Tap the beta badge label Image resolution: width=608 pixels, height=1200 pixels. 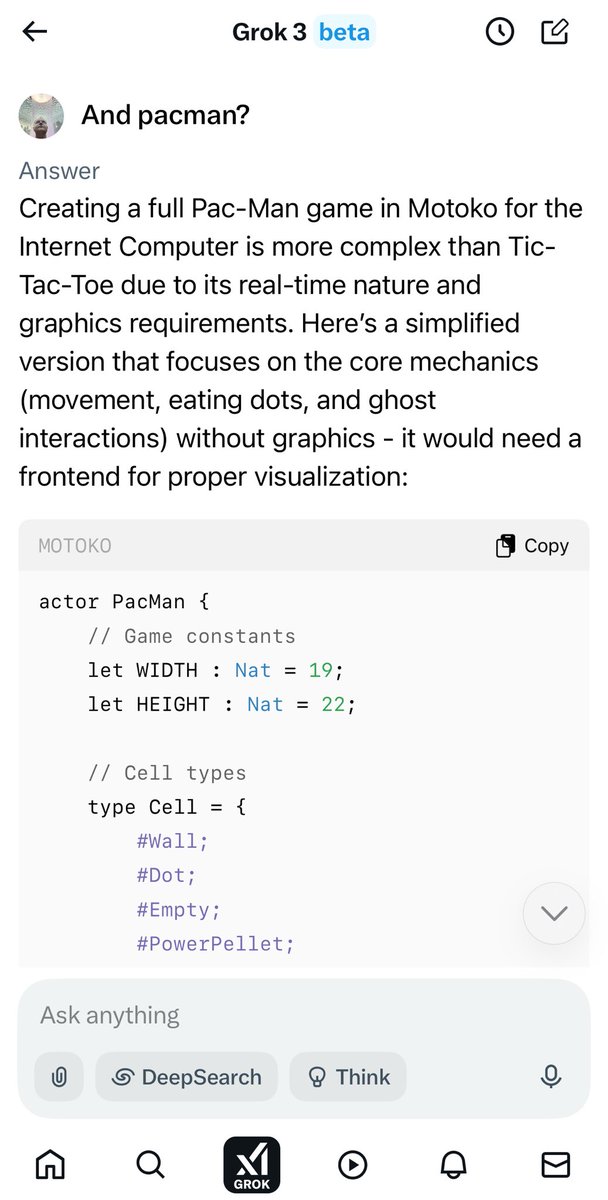click(344, 32)
